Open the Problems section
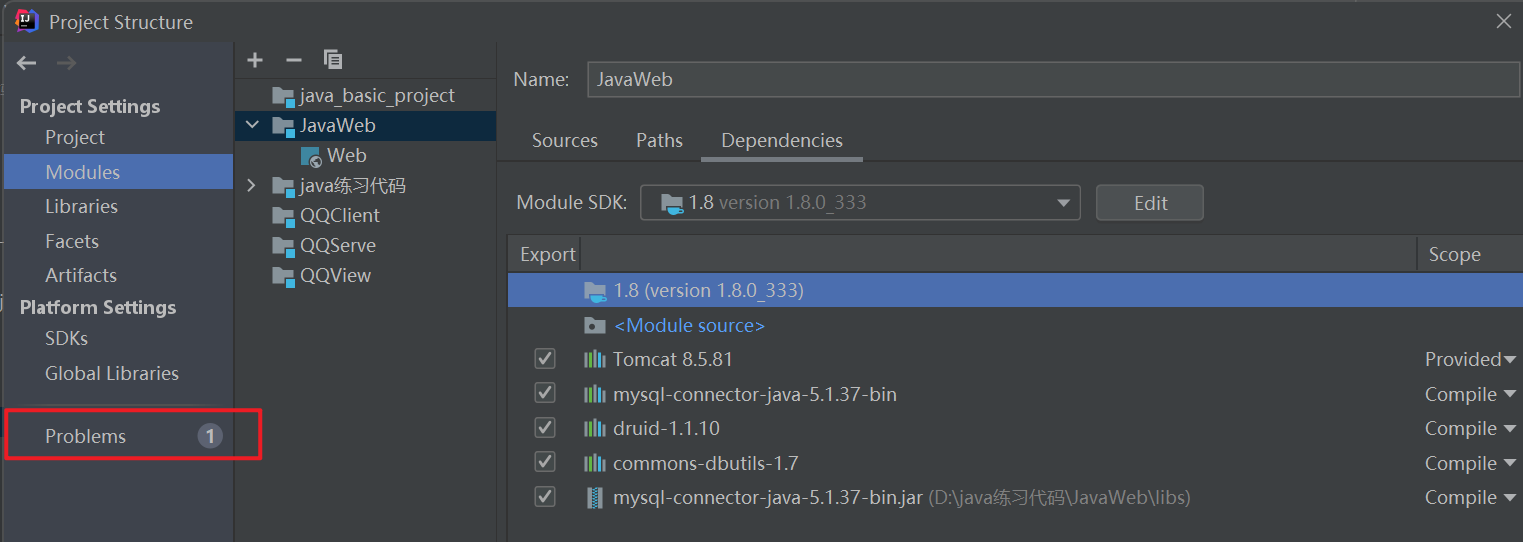Viewport: 1523px width, 542px height. tap(86, 436)
